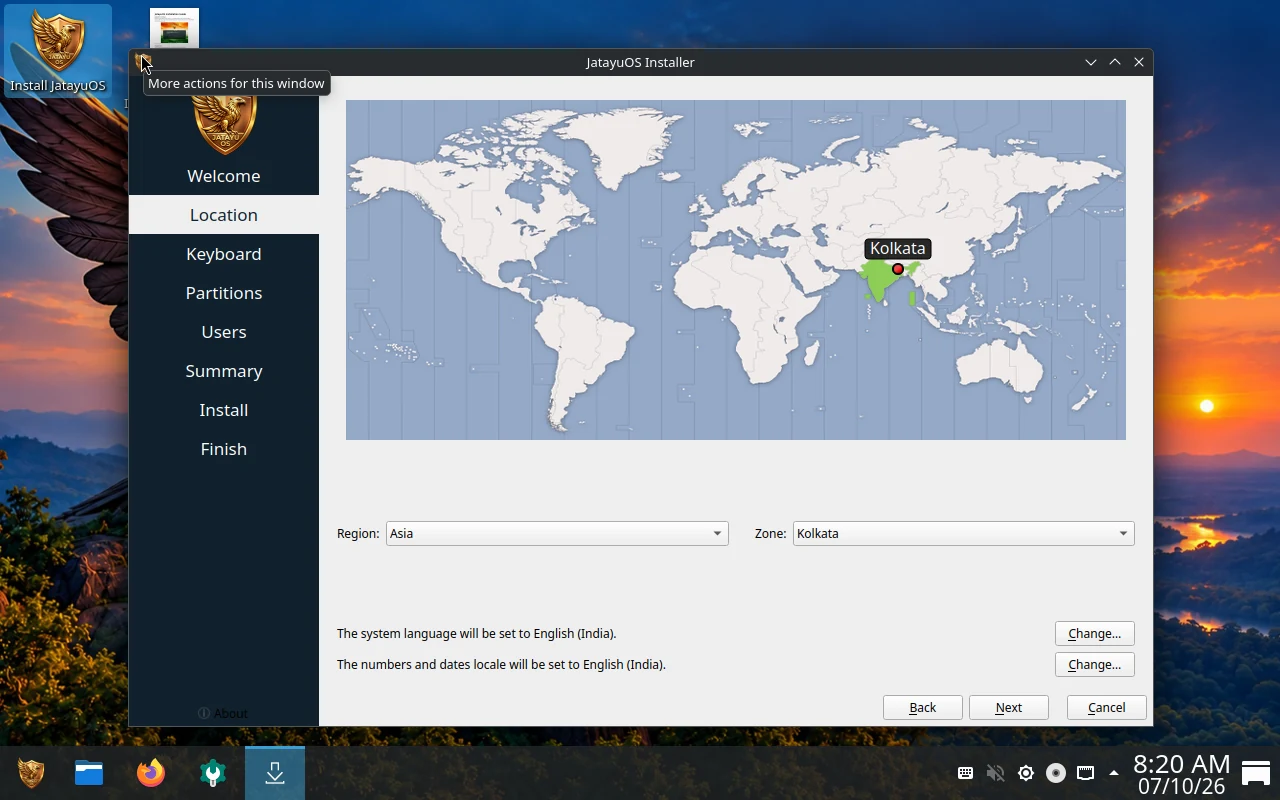The height and width of the screenshot is (800, 1280).
Task: Open the JatayuOS application launcher in the taskbar
Action: 31,773
